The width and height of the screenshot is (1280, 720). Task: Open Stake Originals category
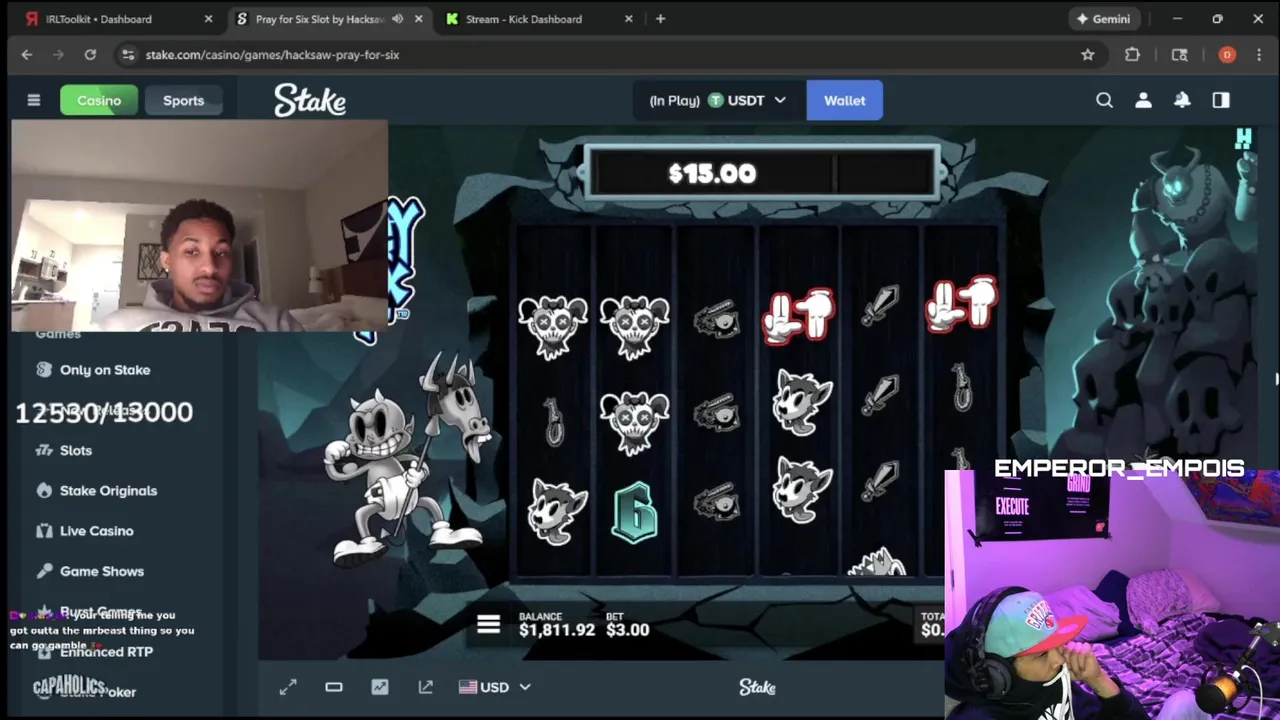(x=108, y=491)
